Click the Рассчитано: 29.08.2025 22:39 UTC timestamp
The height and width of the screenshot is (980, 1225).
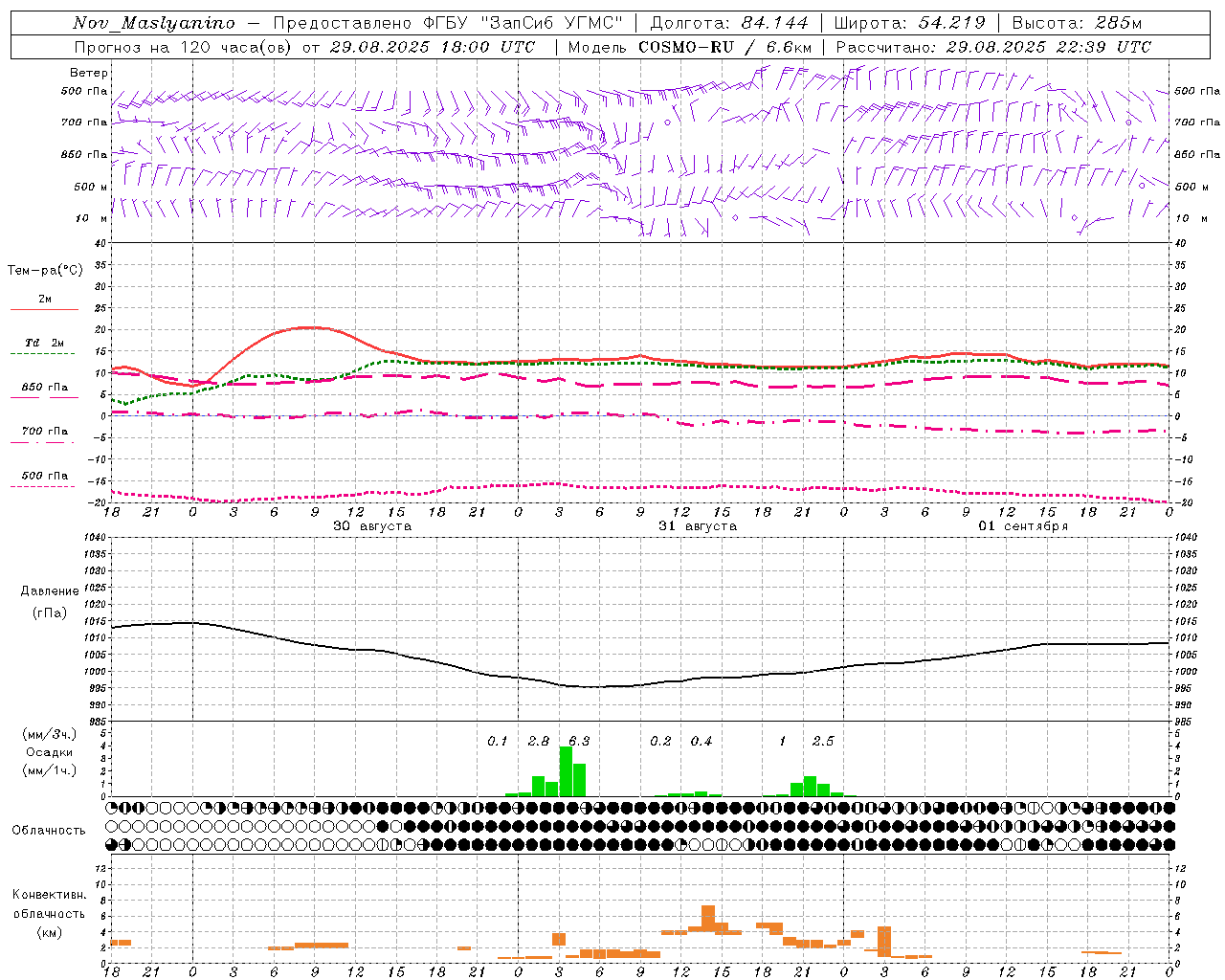point(993,47)
